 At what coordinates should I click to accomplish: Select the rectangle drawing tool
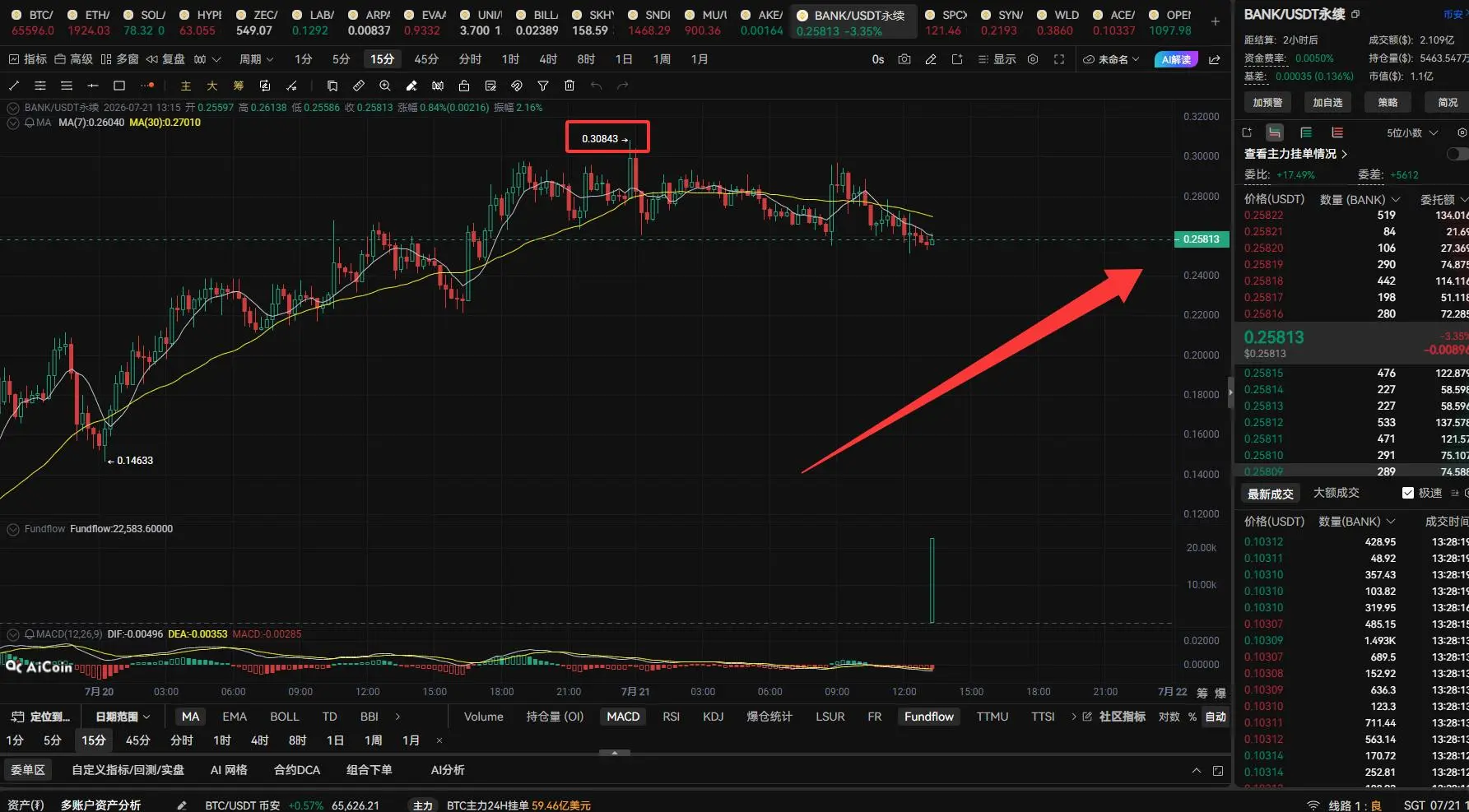119,86
